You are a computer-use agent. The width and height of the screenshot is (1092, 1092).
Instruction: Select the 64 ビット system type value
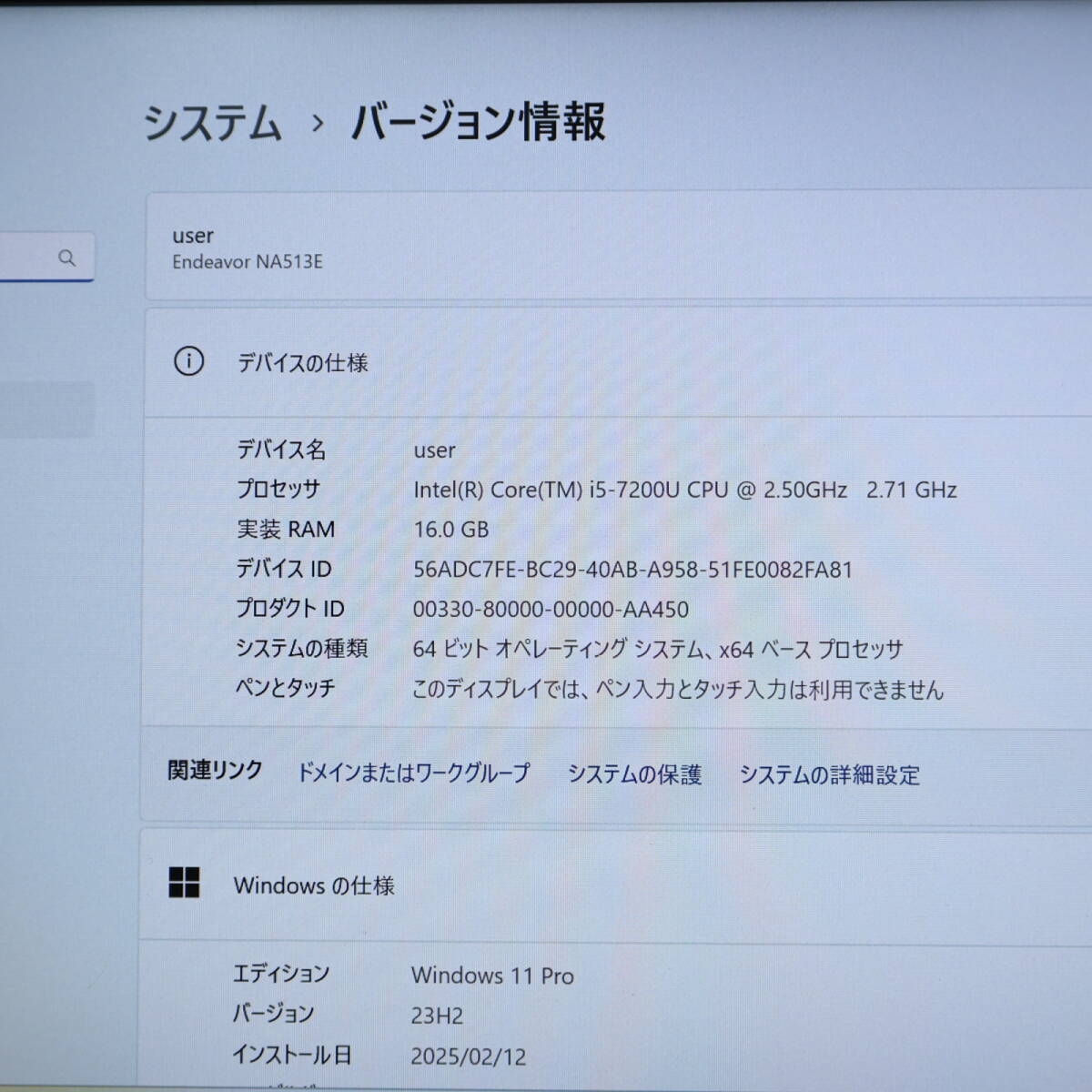658,650
